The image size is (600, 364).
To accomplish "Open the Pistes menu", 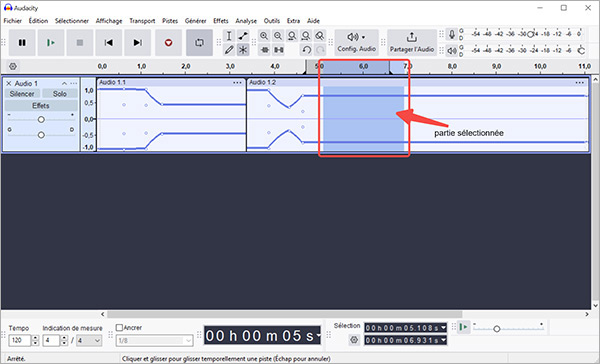I will click(x=170, y=21).
